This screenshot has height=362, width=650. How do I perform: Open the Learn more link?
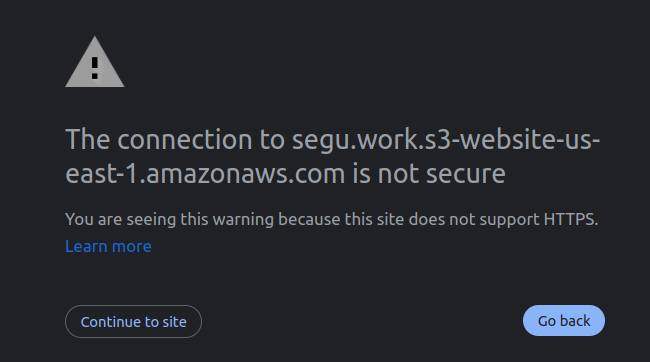tap(108, 246)
